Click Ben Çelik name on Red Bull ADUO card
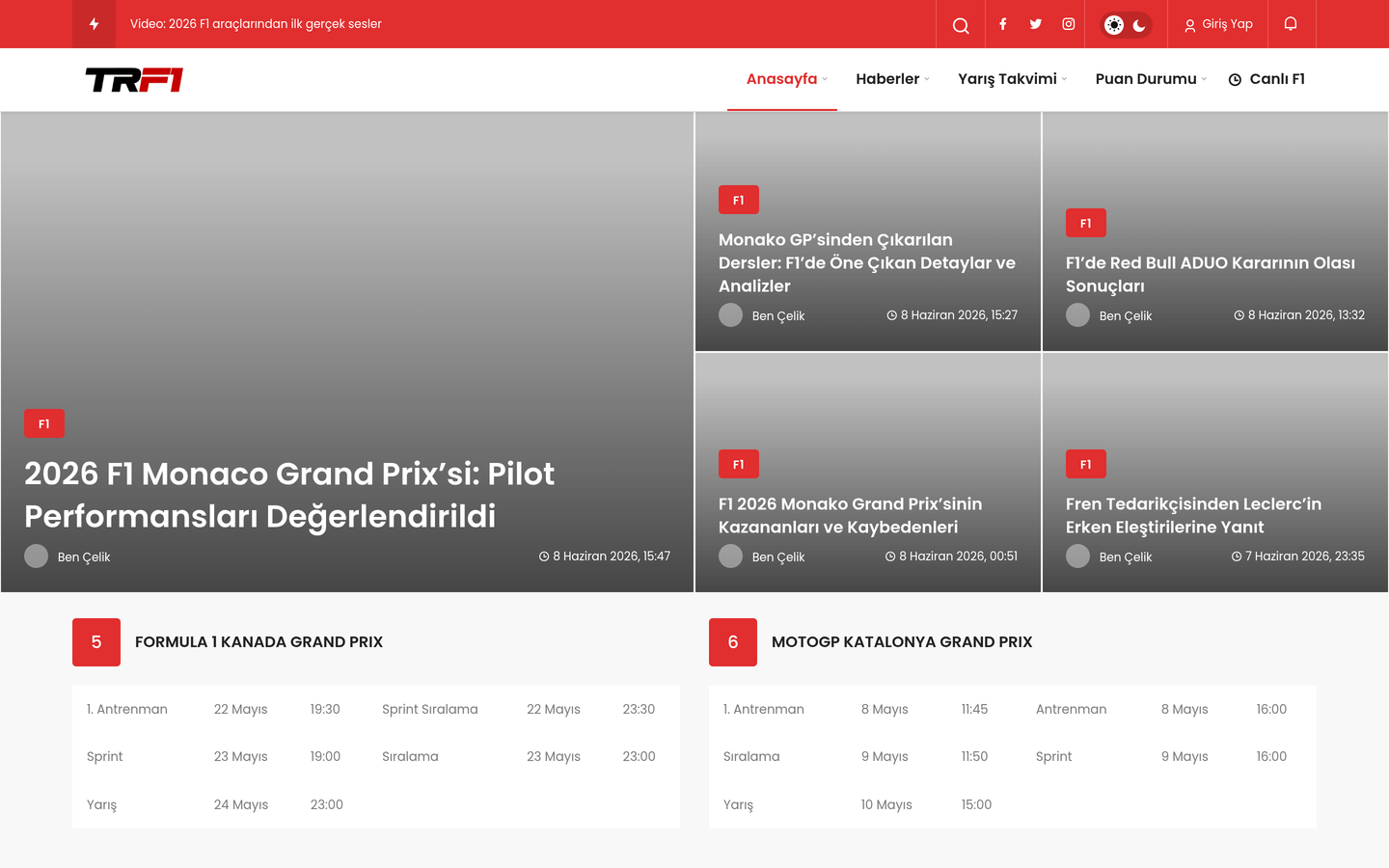1389x868 pixels. (1126, 316)
